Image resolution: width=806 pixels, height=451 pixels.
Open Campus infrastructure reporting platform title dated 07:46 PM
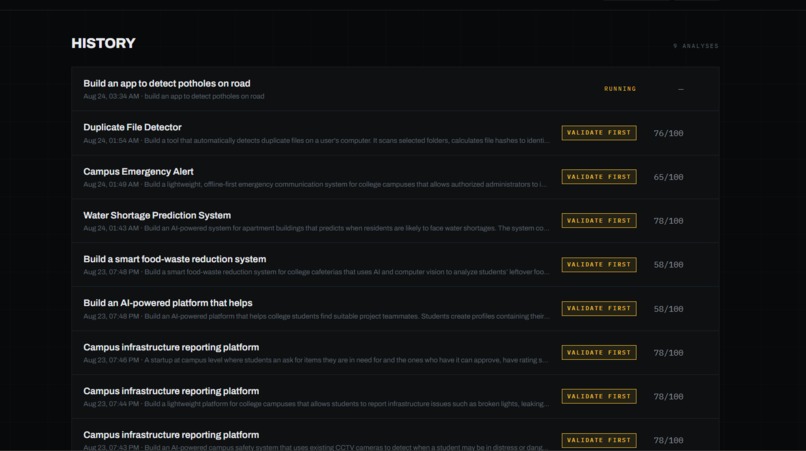(171, 347)
